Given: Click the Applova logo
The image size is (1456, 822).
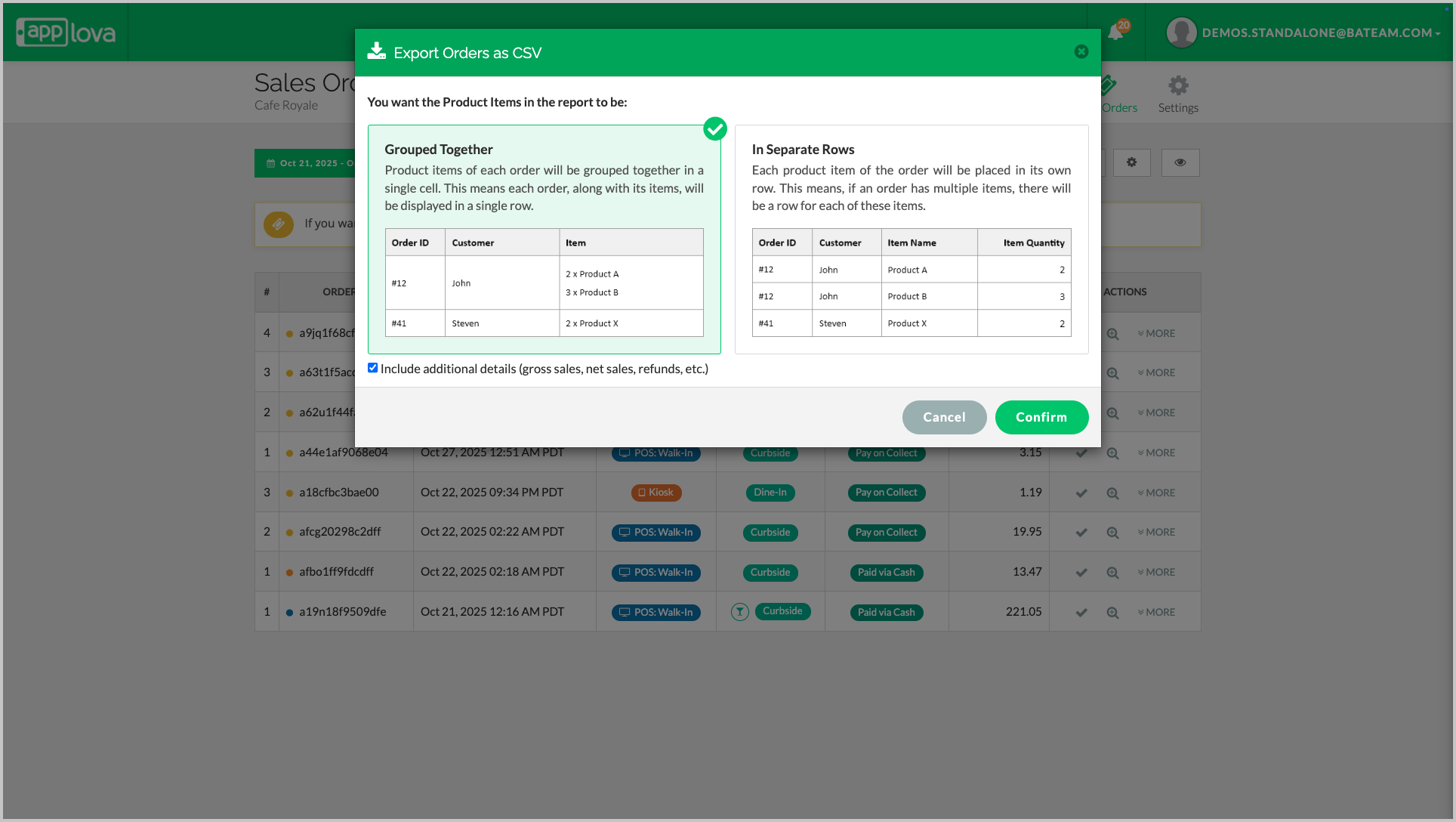Looking at the screenshot, I should click(66, 32).
